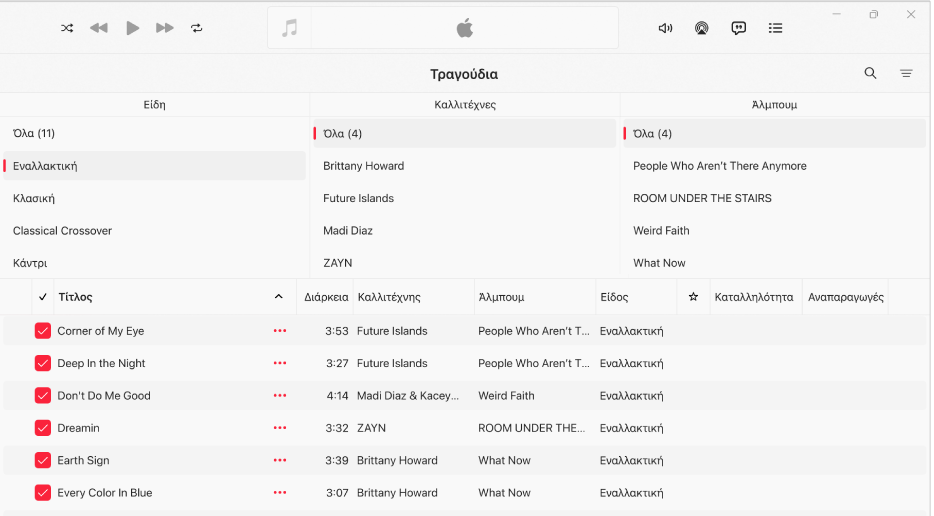Image resolution: width=934 pixels, height=516 pixels.
Task: Select Όλα (4) in albums column
Action: [774, 133]
